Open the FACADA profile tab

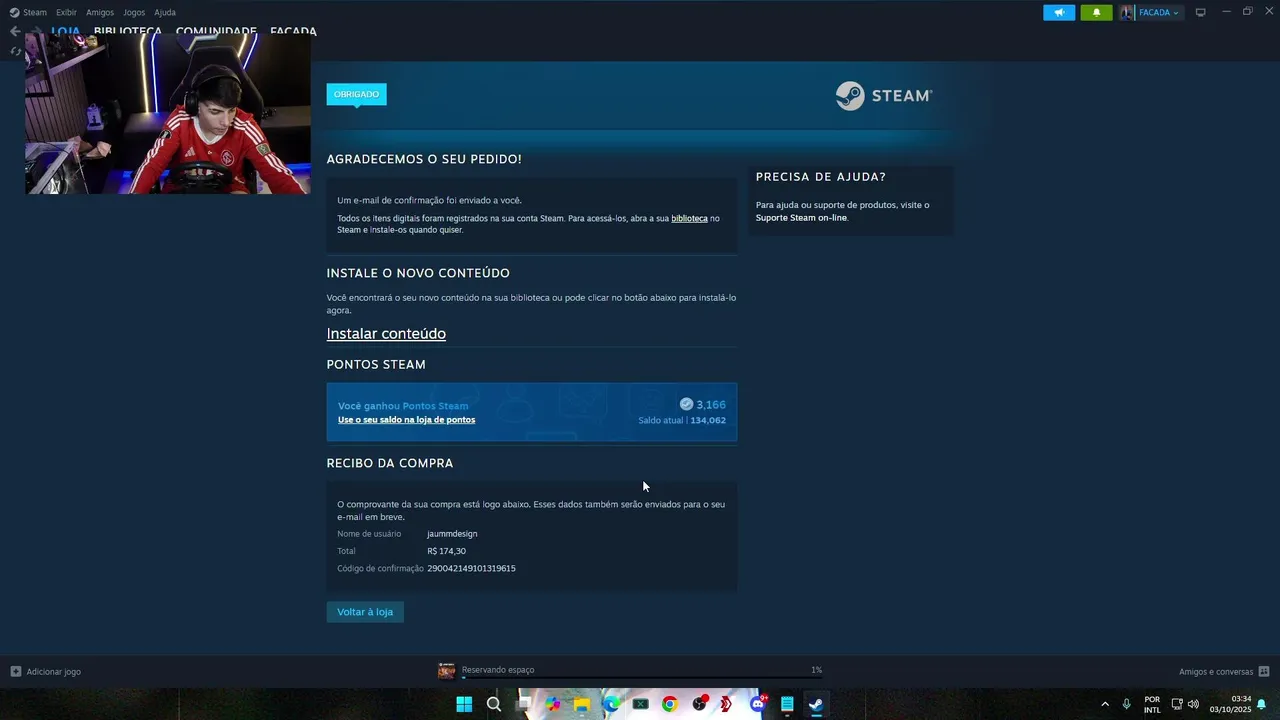[293, 31]
